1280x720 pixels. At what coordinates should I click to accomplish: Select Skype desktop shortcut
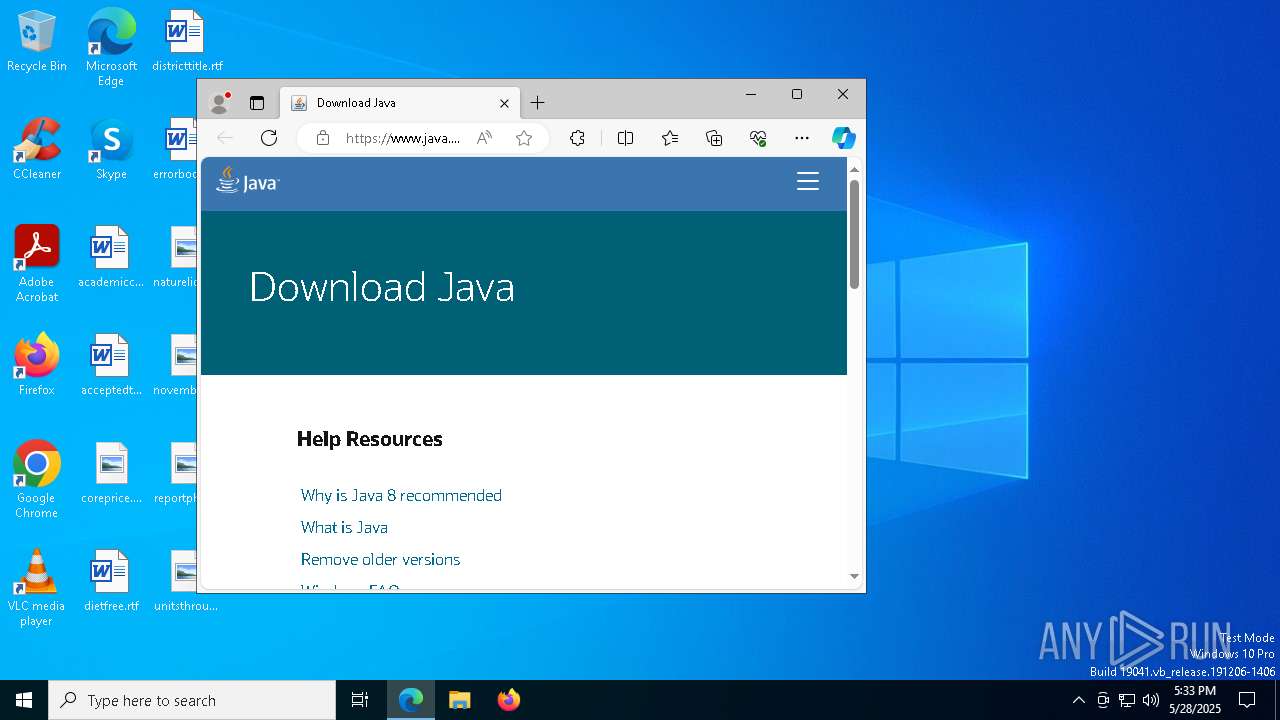tap(111, 150)
